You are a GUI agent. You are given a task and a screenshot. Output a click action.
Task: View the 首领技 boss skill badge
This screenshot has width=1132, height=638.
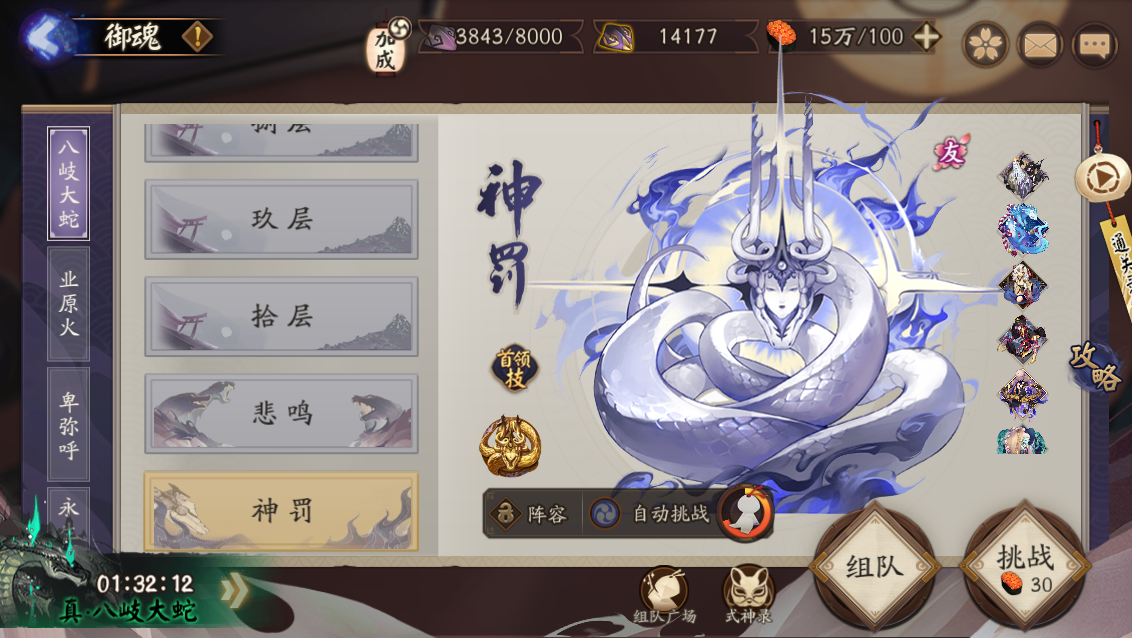pos(514,367)
